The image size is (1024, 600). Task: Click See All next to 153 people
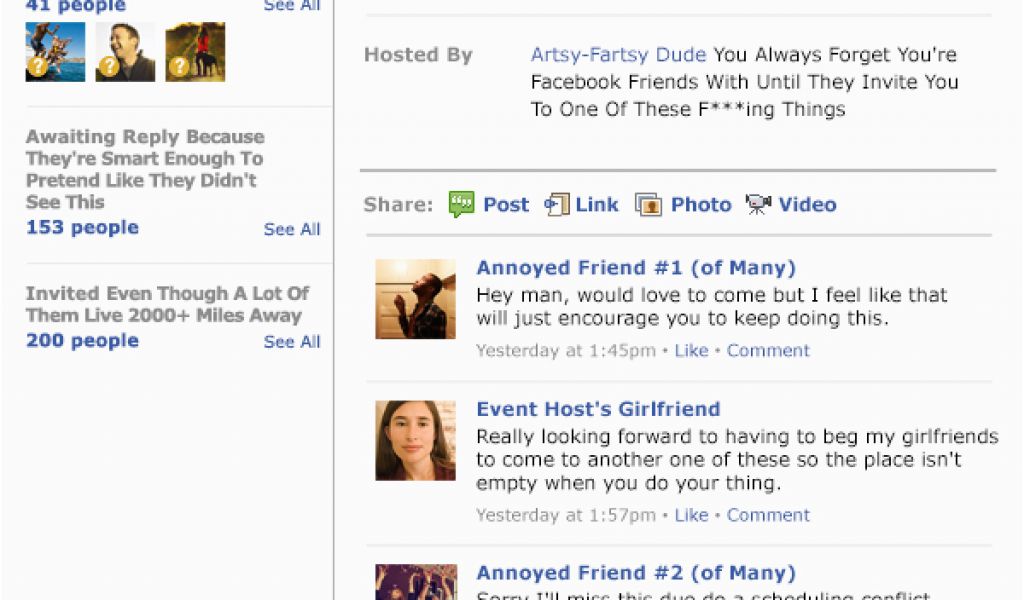click(292, 229)
